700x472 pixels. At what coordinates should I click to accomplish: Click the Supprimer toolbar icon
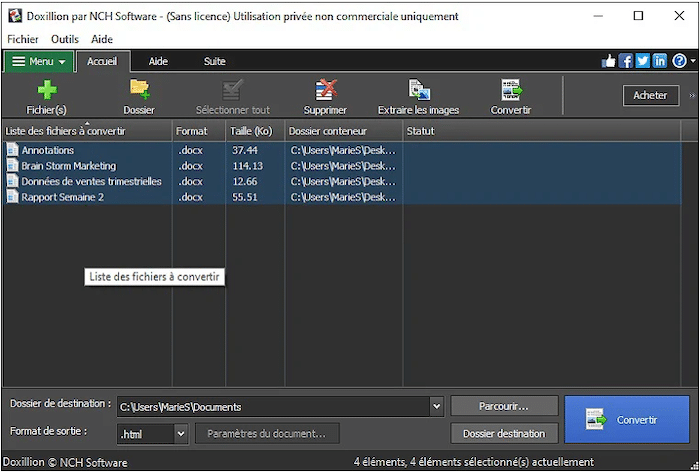pyautogui.click(x=325, y=90)
